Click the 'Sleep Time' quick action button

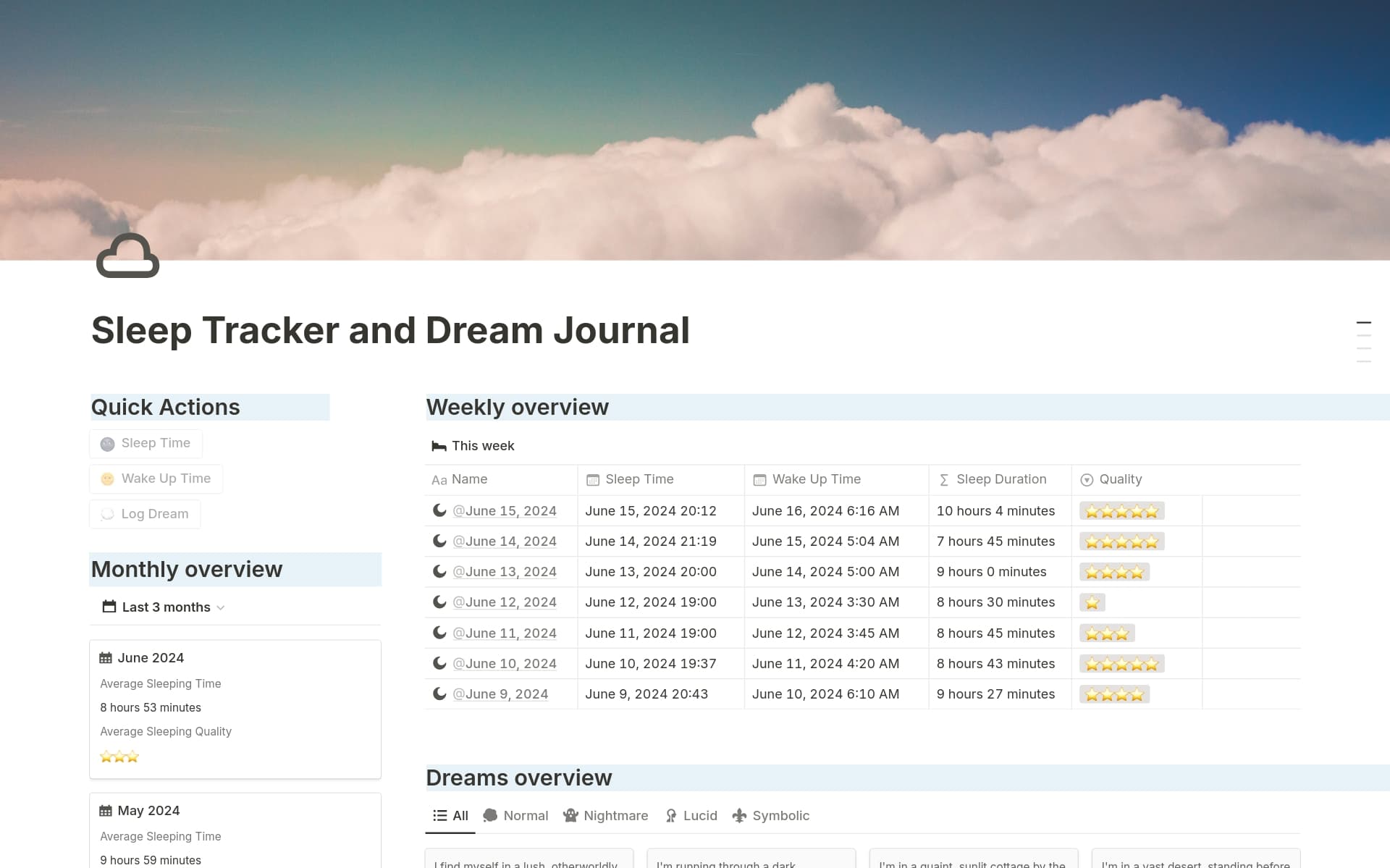pyautogui.click(x=146, y=443)
